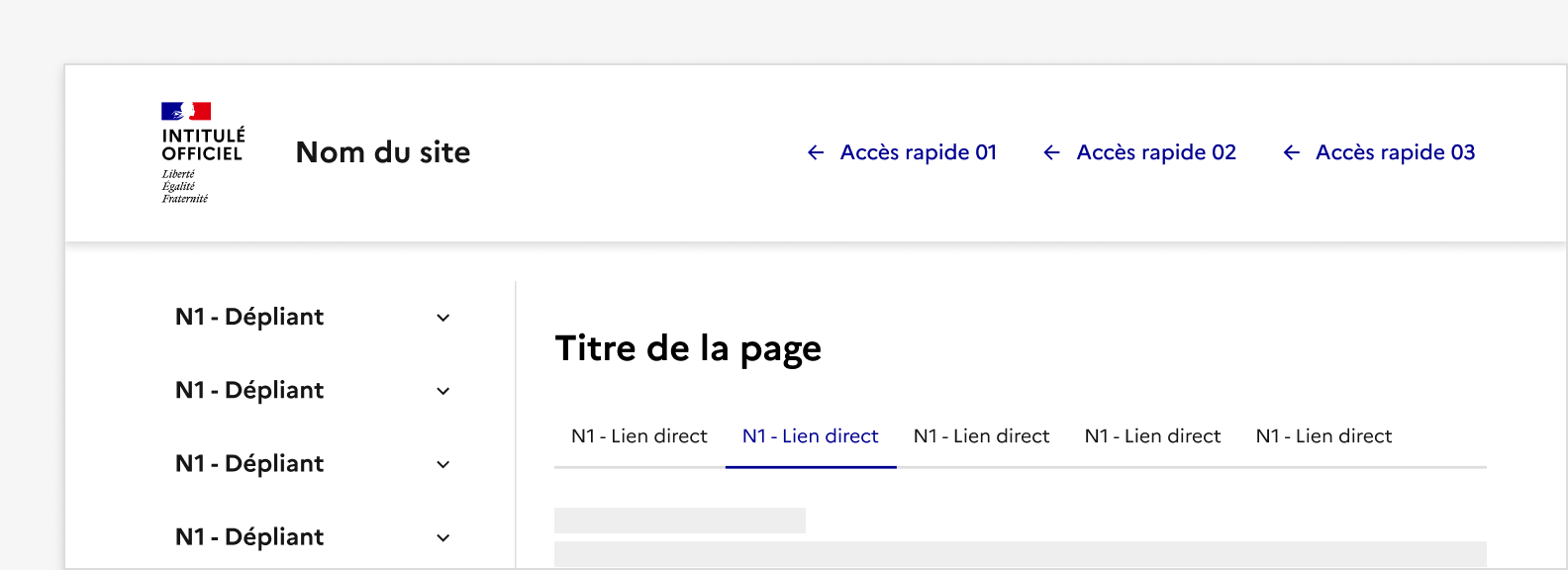1568x570 pixels.
Task: Click the arrow icon beside Accès rapide 03
Action: click(1291, 152)
